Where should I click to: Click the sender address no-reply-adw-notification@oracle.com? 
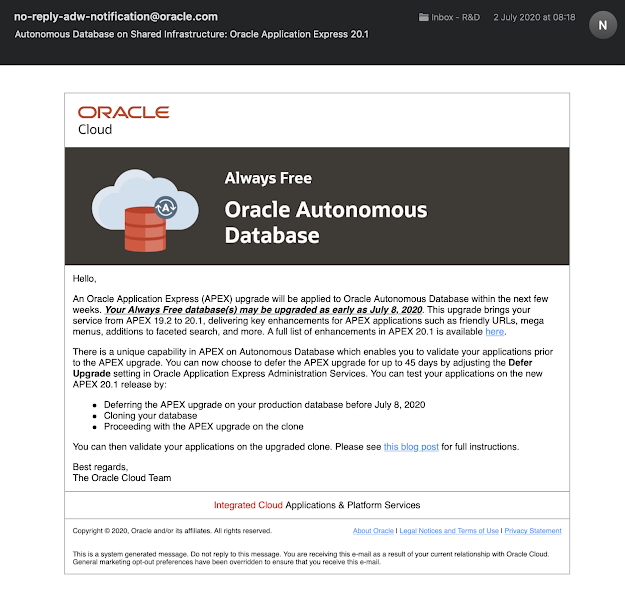point(116,17)
